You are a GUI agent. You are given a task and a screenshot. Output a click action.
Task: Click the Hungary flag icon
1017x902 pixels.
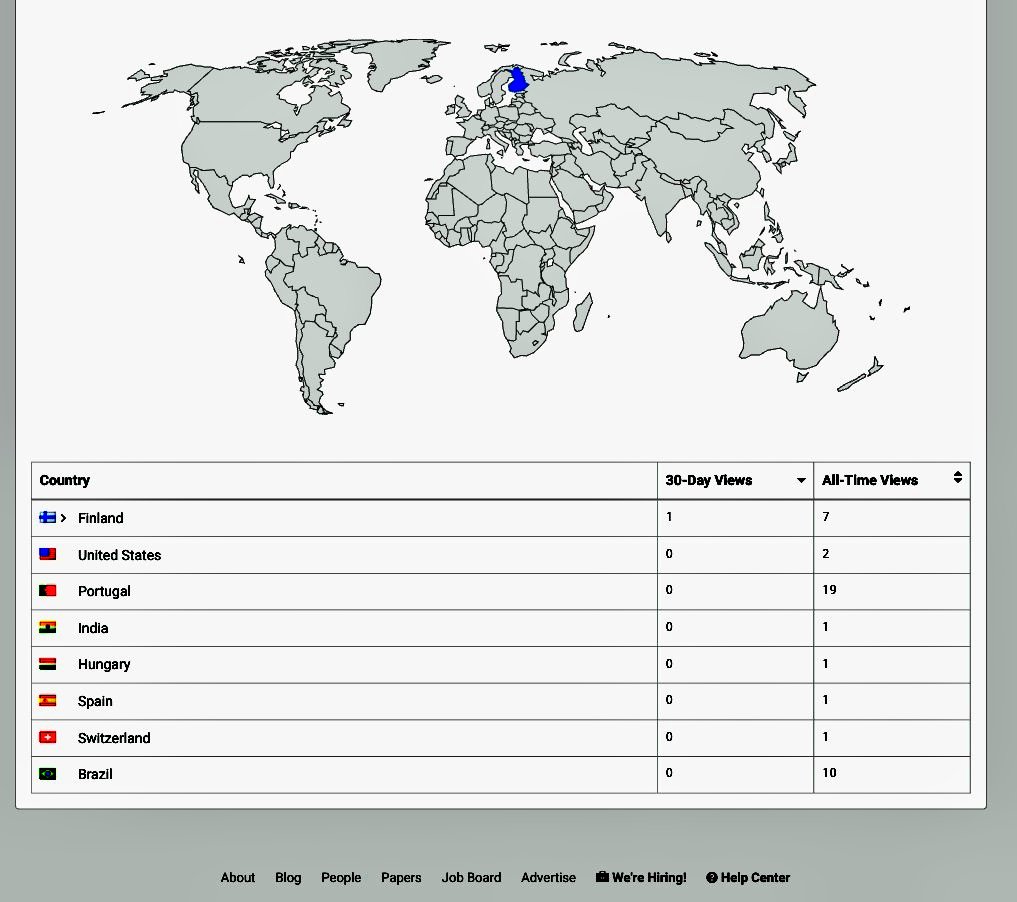(47, 664)
